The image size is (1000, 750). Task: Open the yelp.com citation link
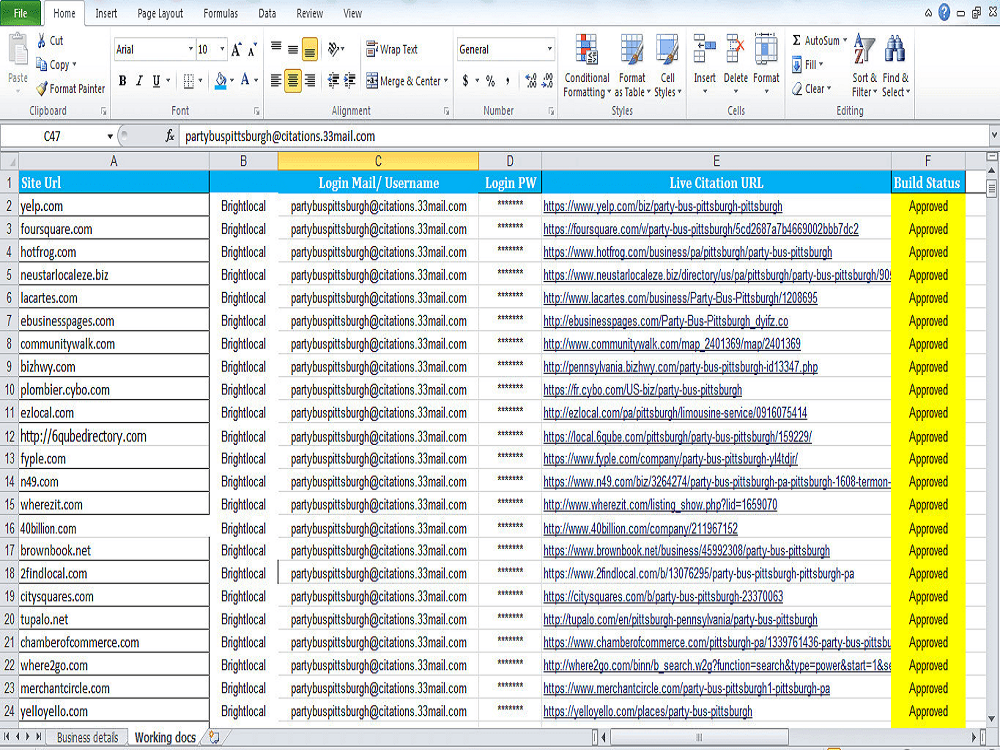(663, 206)
